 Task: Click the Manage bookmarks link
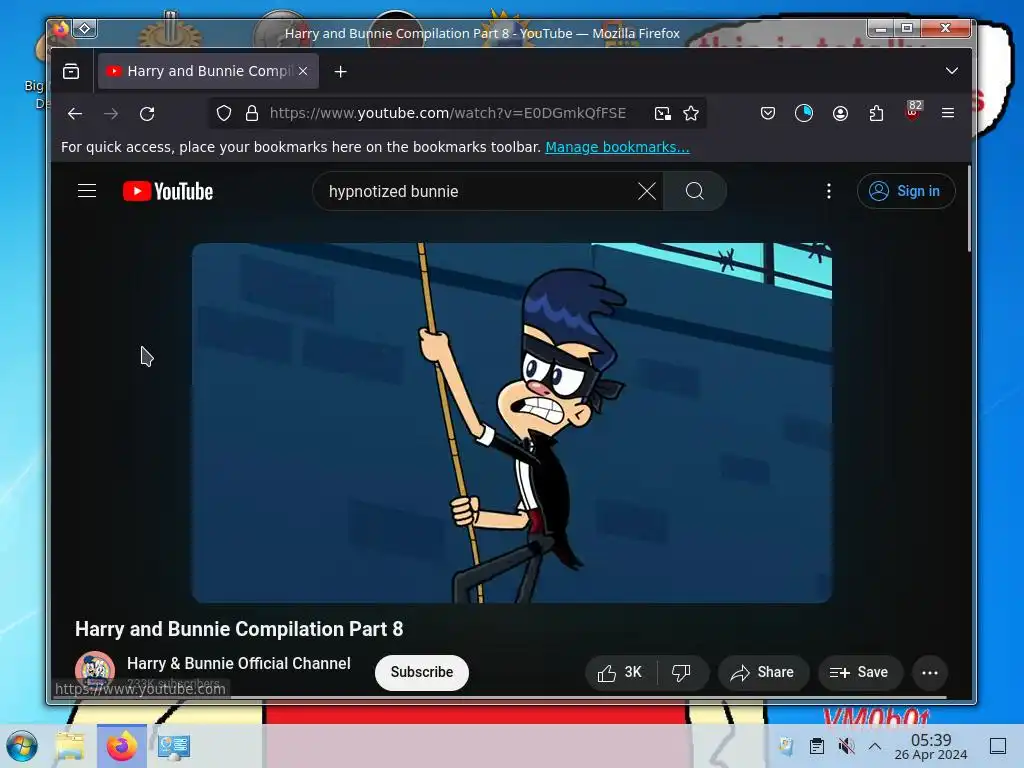coord(617,148)
